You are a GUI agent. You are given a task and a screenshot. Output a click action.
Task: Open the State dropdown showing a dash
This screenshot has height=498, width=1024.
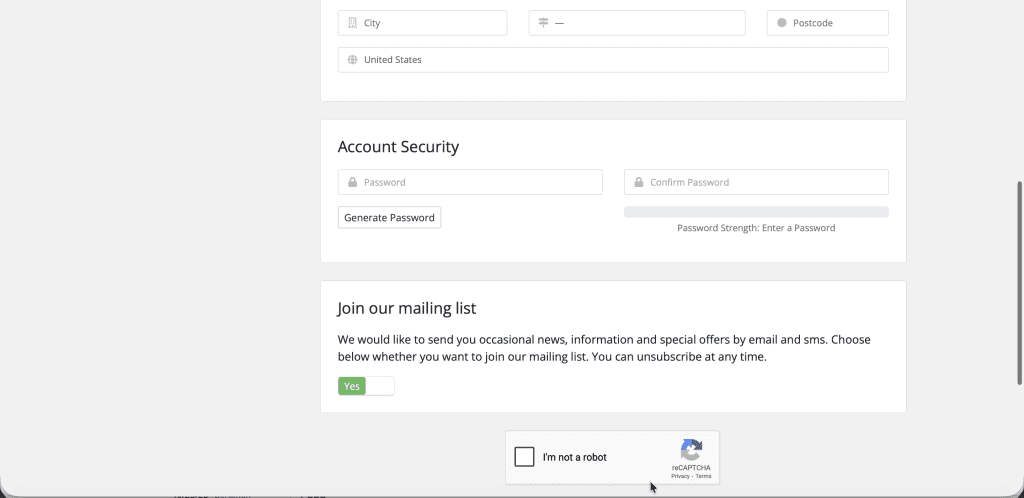click(645, 23)
